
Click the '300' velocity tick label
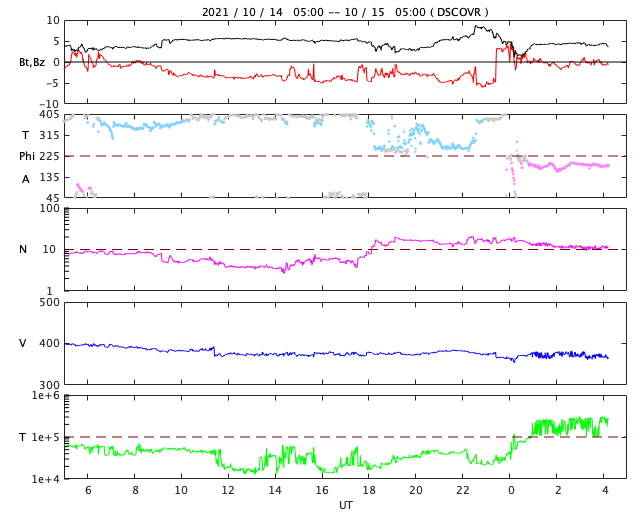49,385
